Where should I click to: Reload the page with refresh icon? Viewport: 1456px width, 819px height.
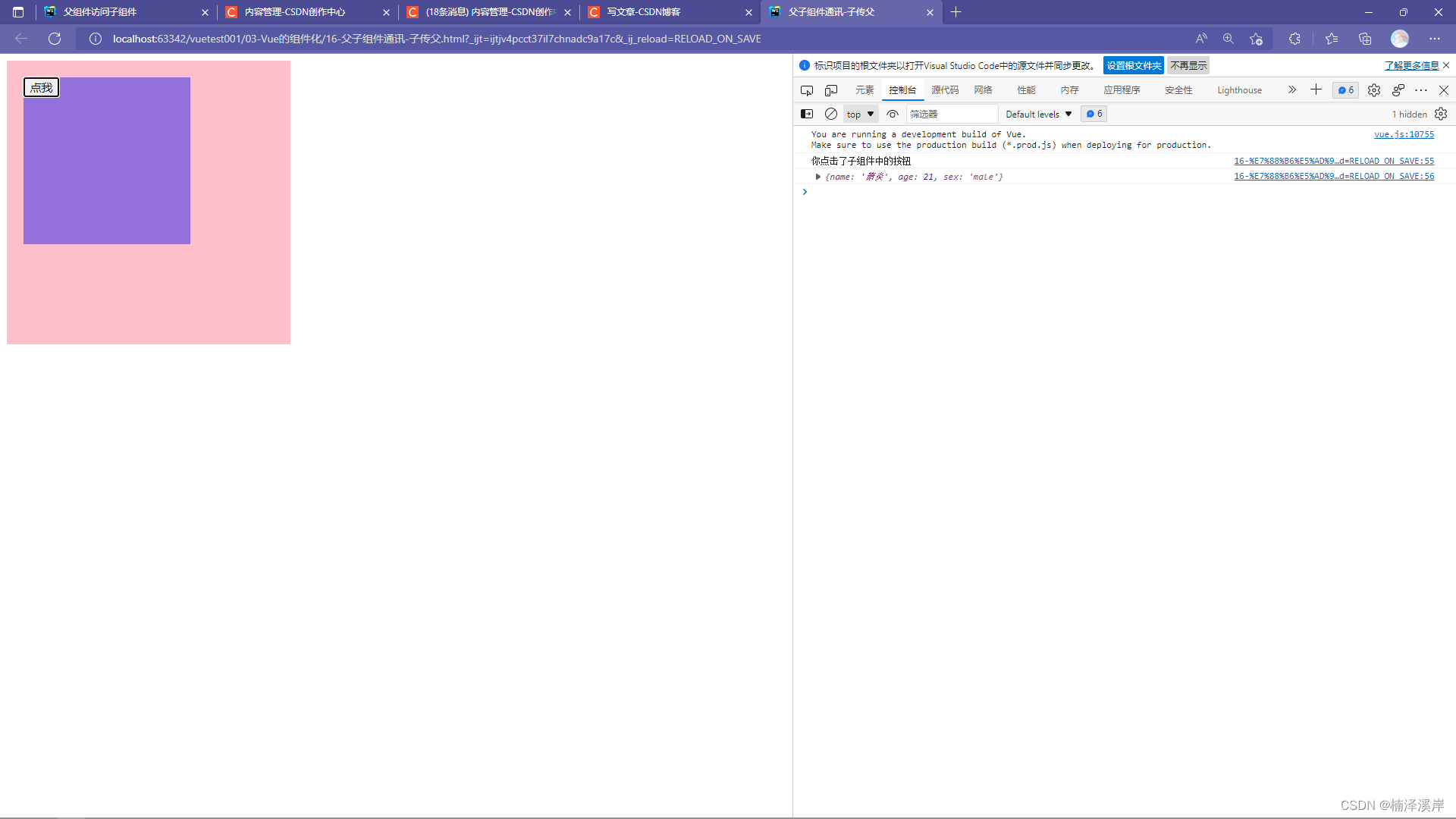pos(55,39)
